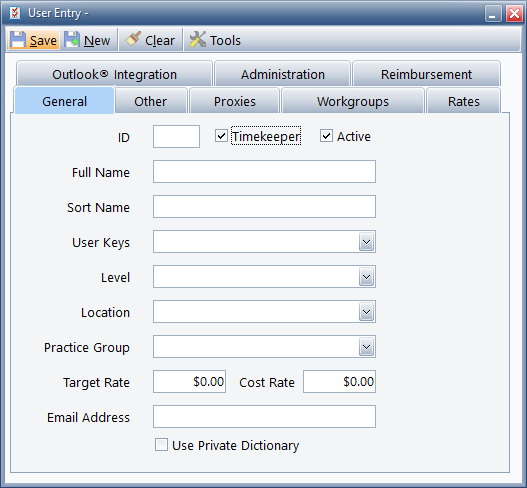Viewport: 527px width, 488px height.
Task: Open the Tools wrench icon
Action: pyautogui.click(x=197, y=40)
